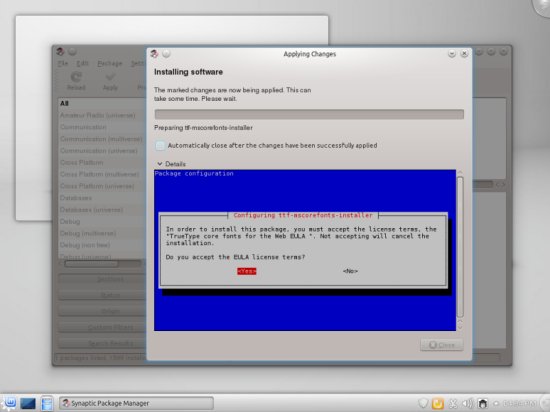
Task: Collapse the Details expander arrow
Action: coord(160,164)
